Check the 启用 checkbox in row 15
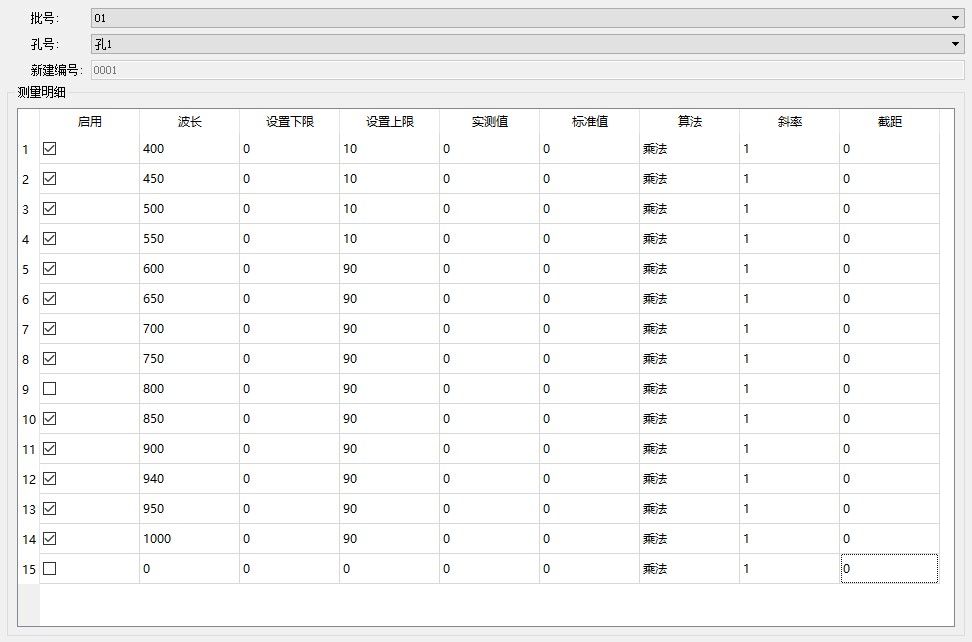 pyautogui.click(x=50, y=568)
